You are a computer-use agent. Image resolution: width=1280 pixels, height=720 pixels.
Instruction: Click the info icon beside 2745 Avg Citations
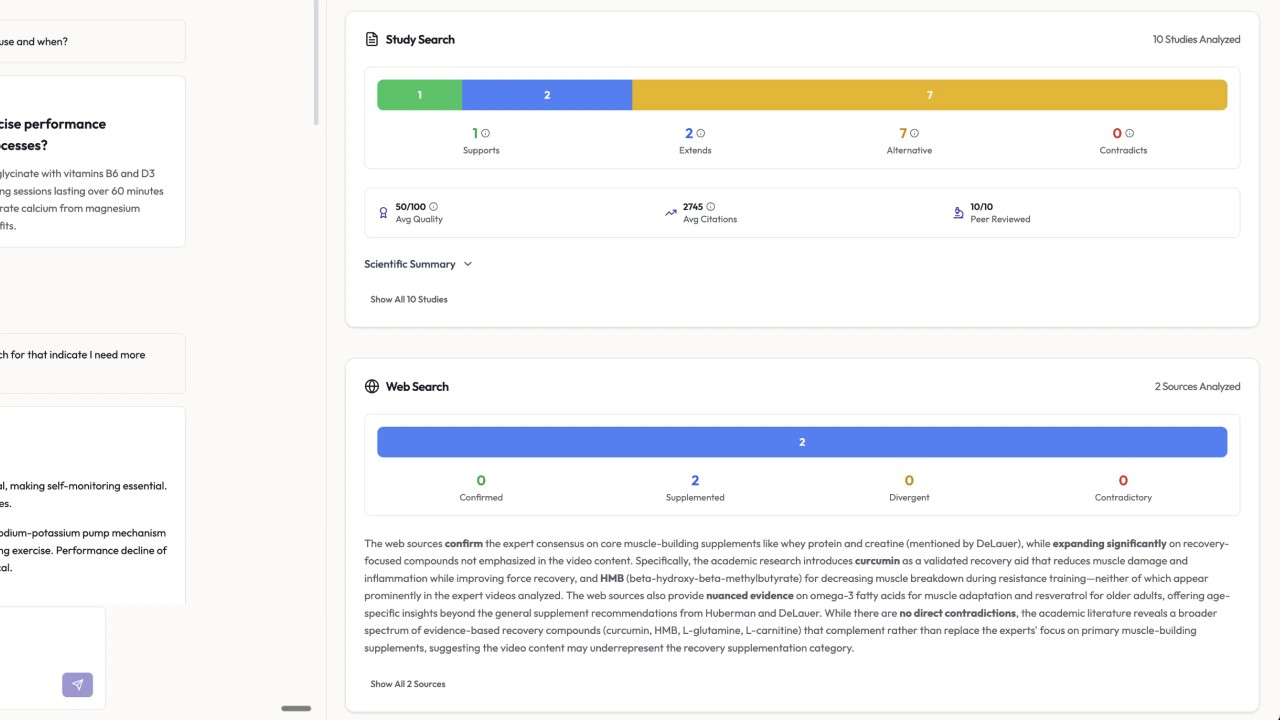711,206
